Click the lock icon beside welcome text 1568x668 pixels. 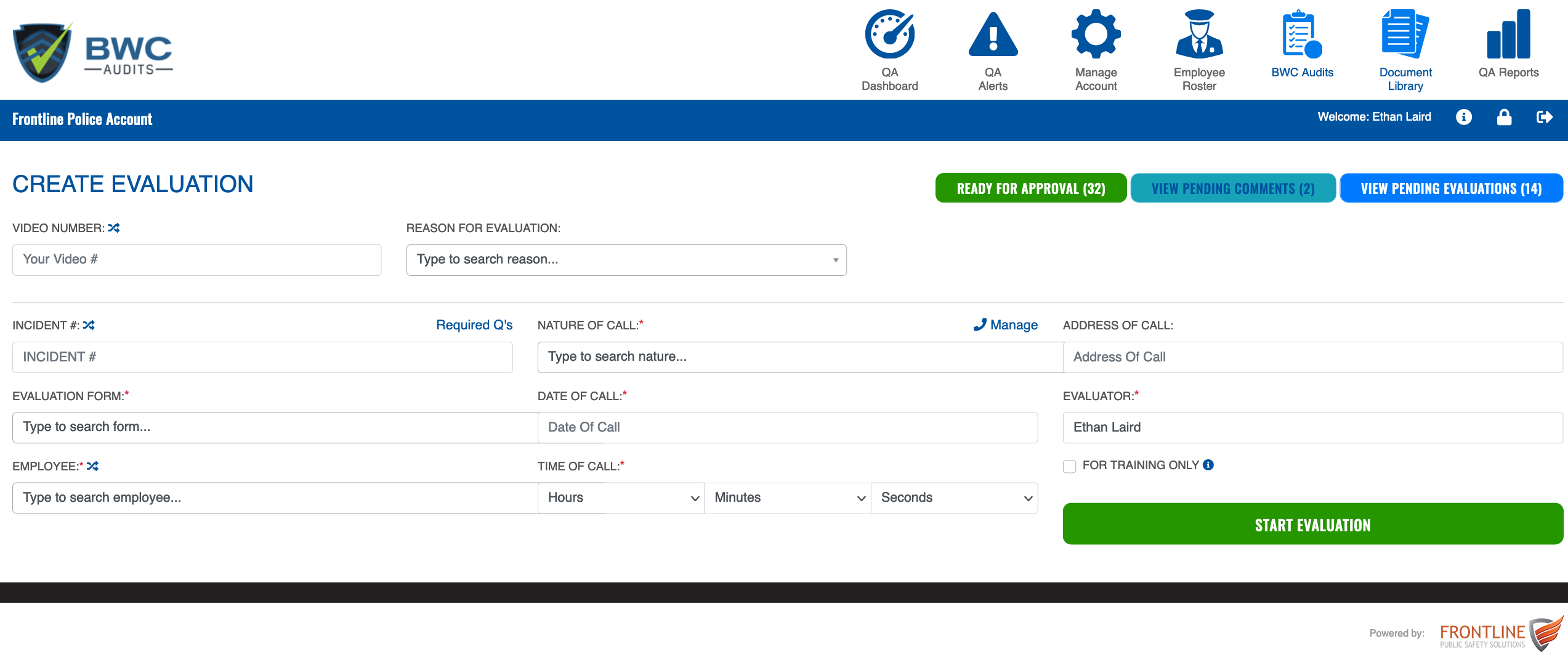tap(1504, 117)
